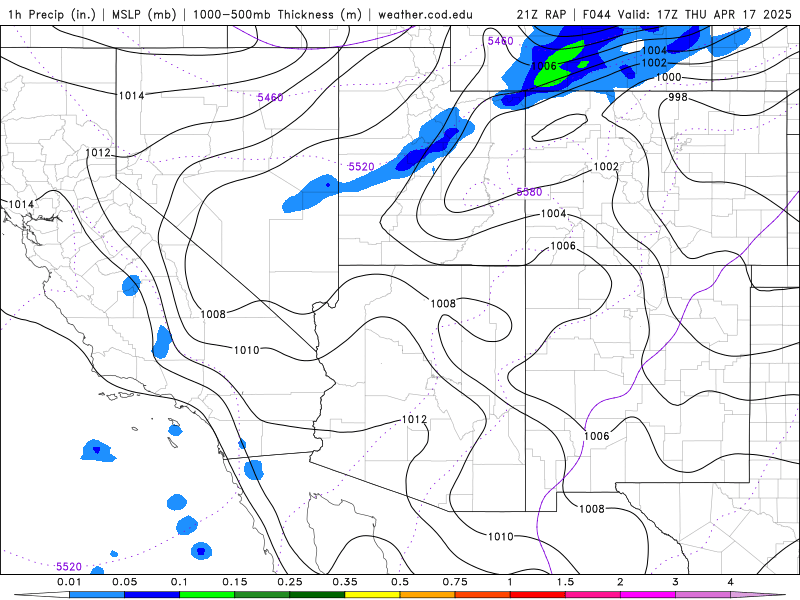Click the 1.5 legend value

(565, 582)
